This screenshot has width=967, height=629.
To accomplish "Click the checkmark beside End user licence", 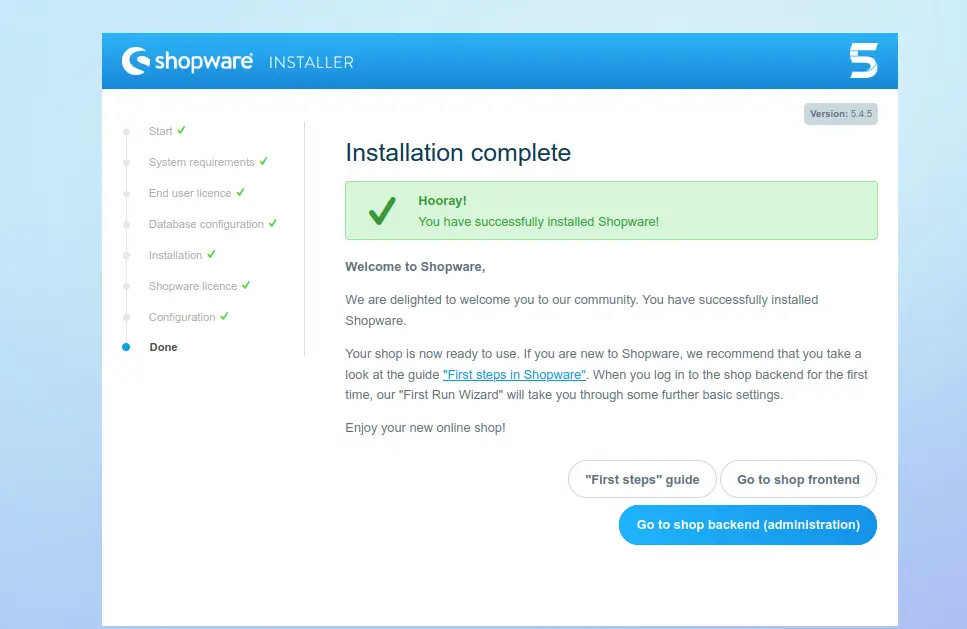I will pyautogui.click(x=241, y=192).
